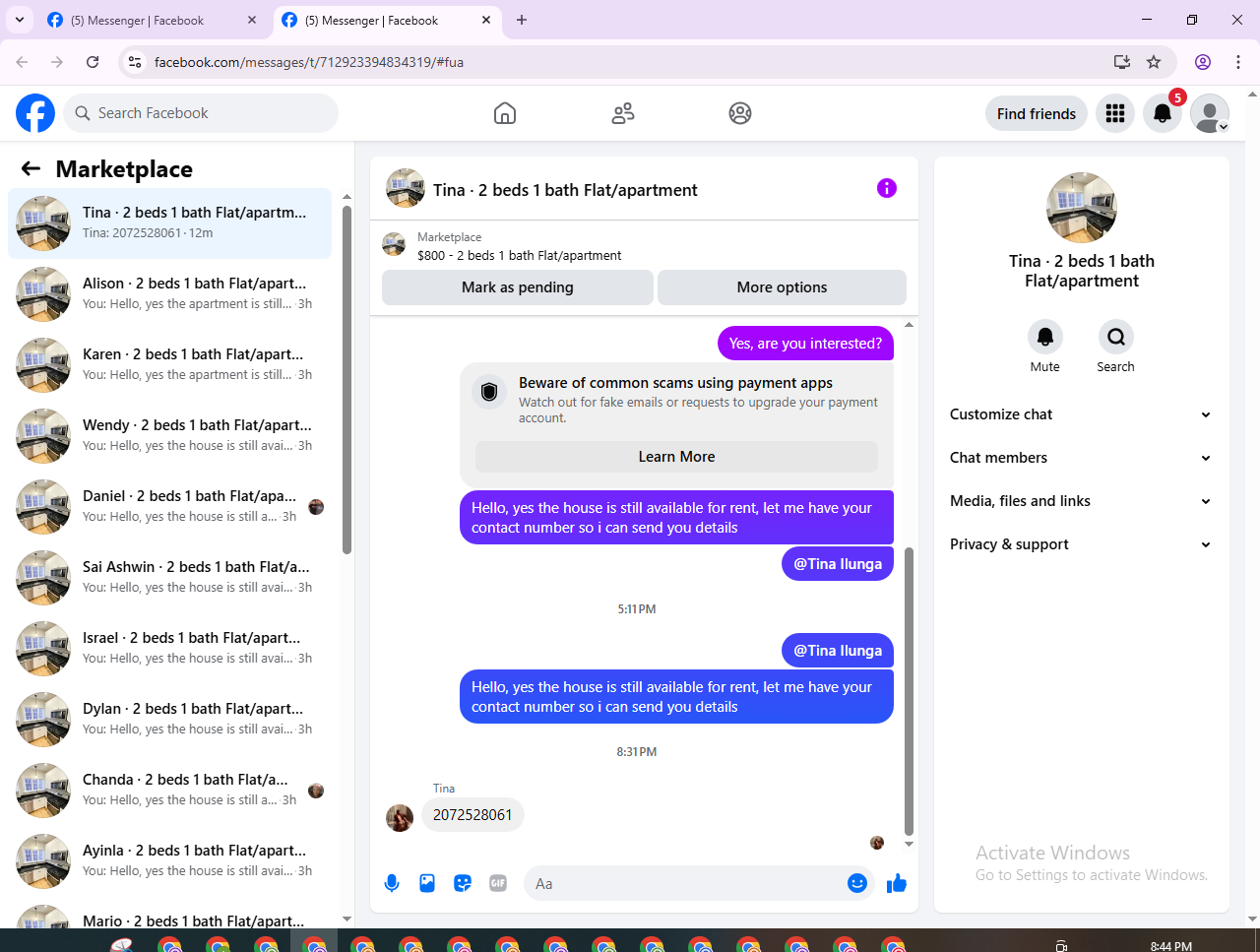The width and height of the screenshot is (1260, 952).
Task: Mute this conversation
Action: point(1045,337)
